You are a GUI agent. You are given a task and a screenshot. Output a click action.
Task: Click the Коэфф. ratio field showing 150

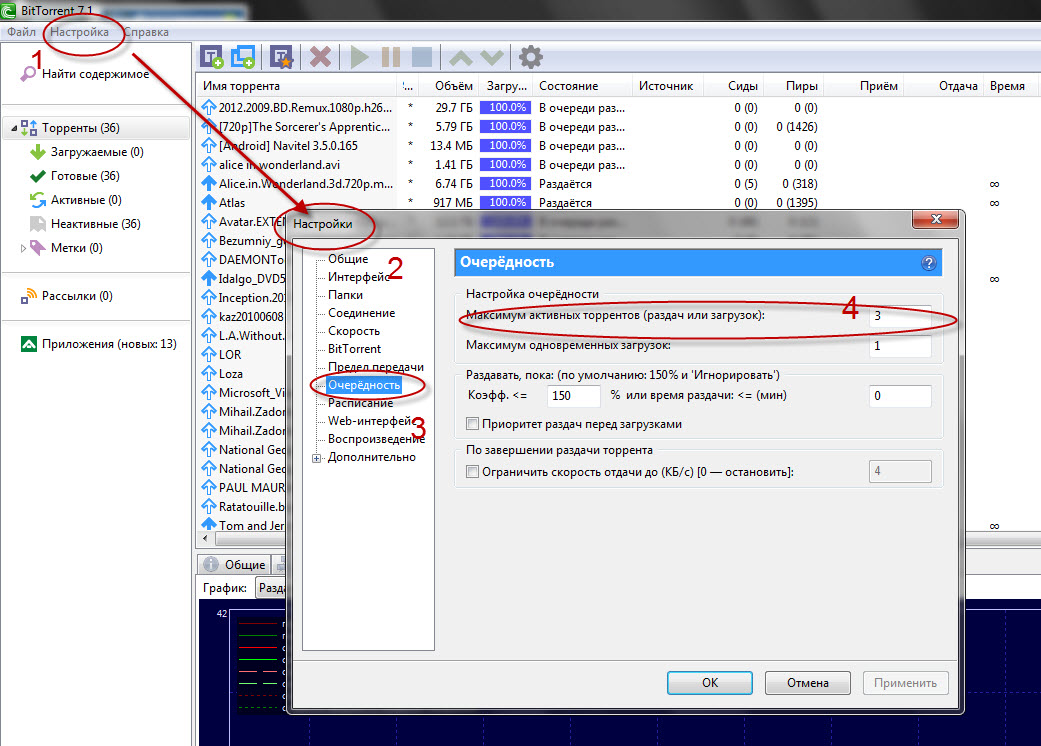point(574,396)
